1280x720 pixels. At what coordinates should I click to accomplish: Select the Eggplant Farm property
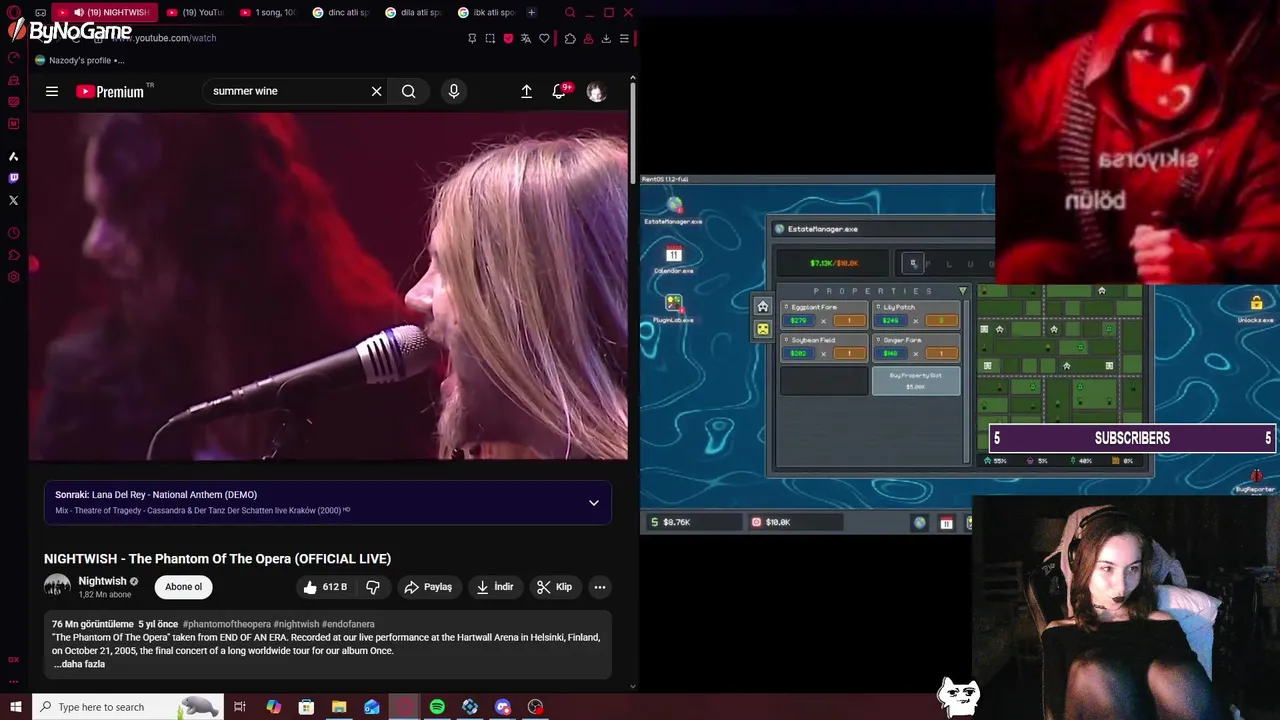(824, 315)
